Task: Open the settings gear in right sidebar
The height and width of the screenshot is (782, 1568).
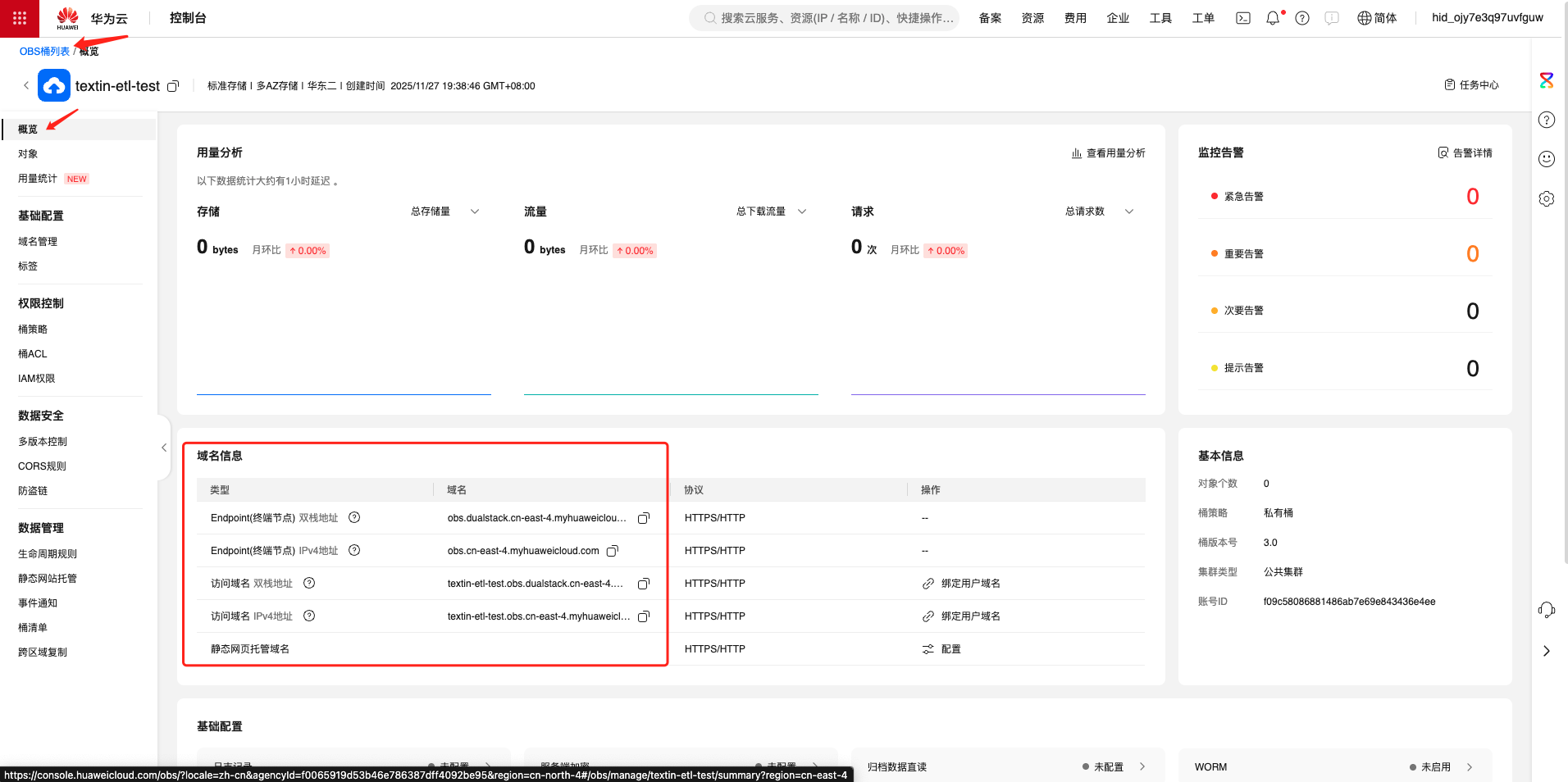Action: pos(1546,198)
